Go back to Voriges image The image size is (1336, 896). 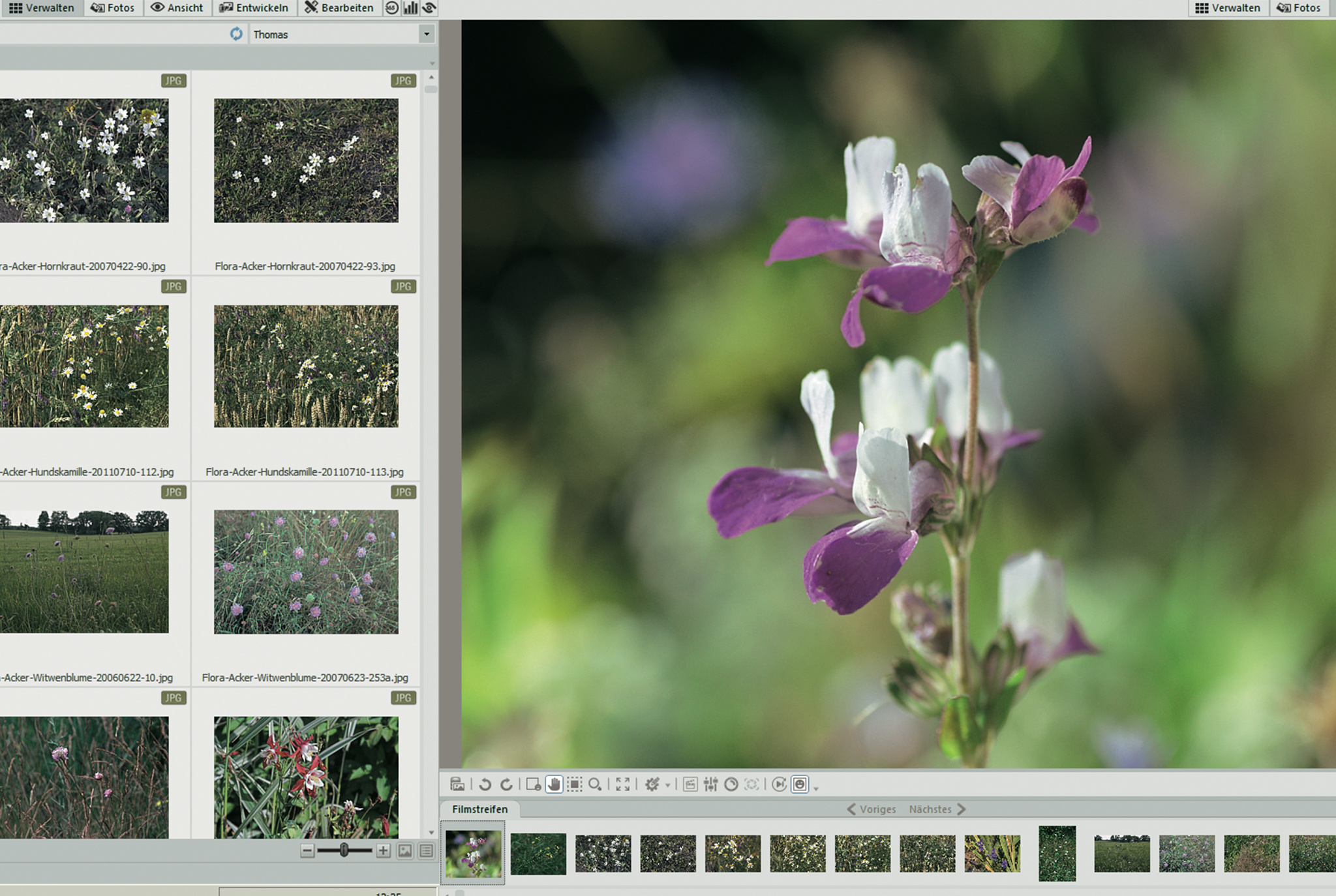coord(872,809)
